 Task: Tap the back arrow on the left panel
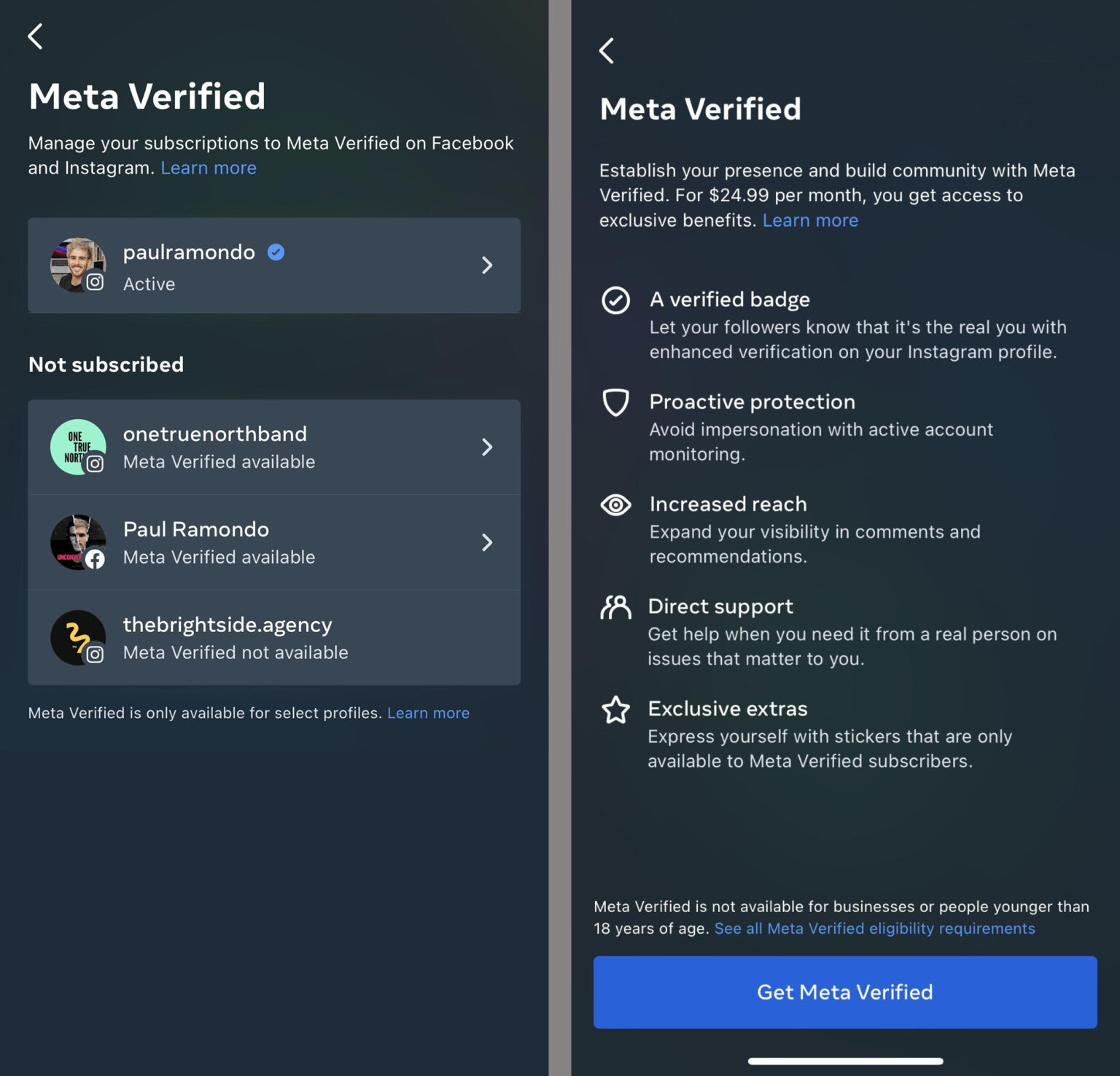pos(36,36)
